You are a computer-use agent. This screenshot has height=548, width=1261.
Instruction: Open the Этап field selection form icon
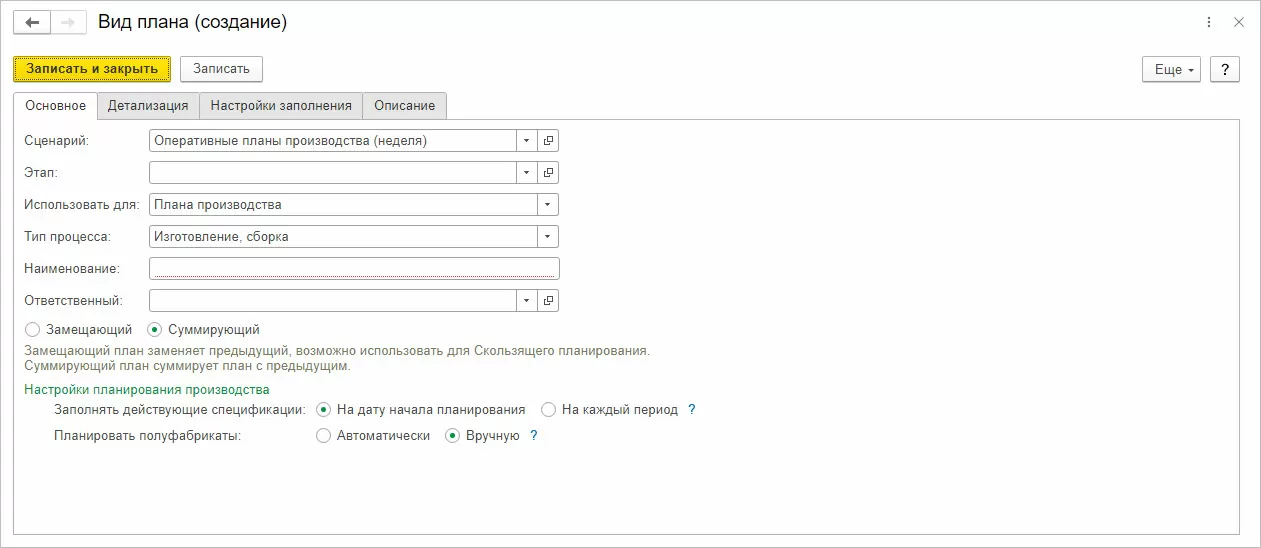pos(548,173)
